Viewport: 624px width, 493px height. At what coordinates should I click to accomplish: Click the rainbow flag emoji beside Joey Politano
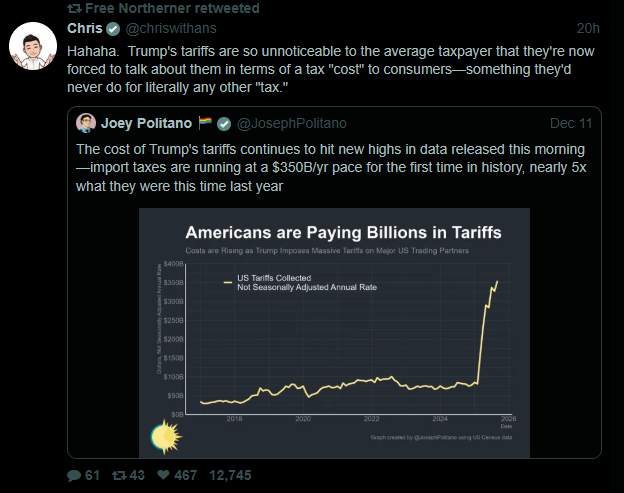click(x=204, y=123)
